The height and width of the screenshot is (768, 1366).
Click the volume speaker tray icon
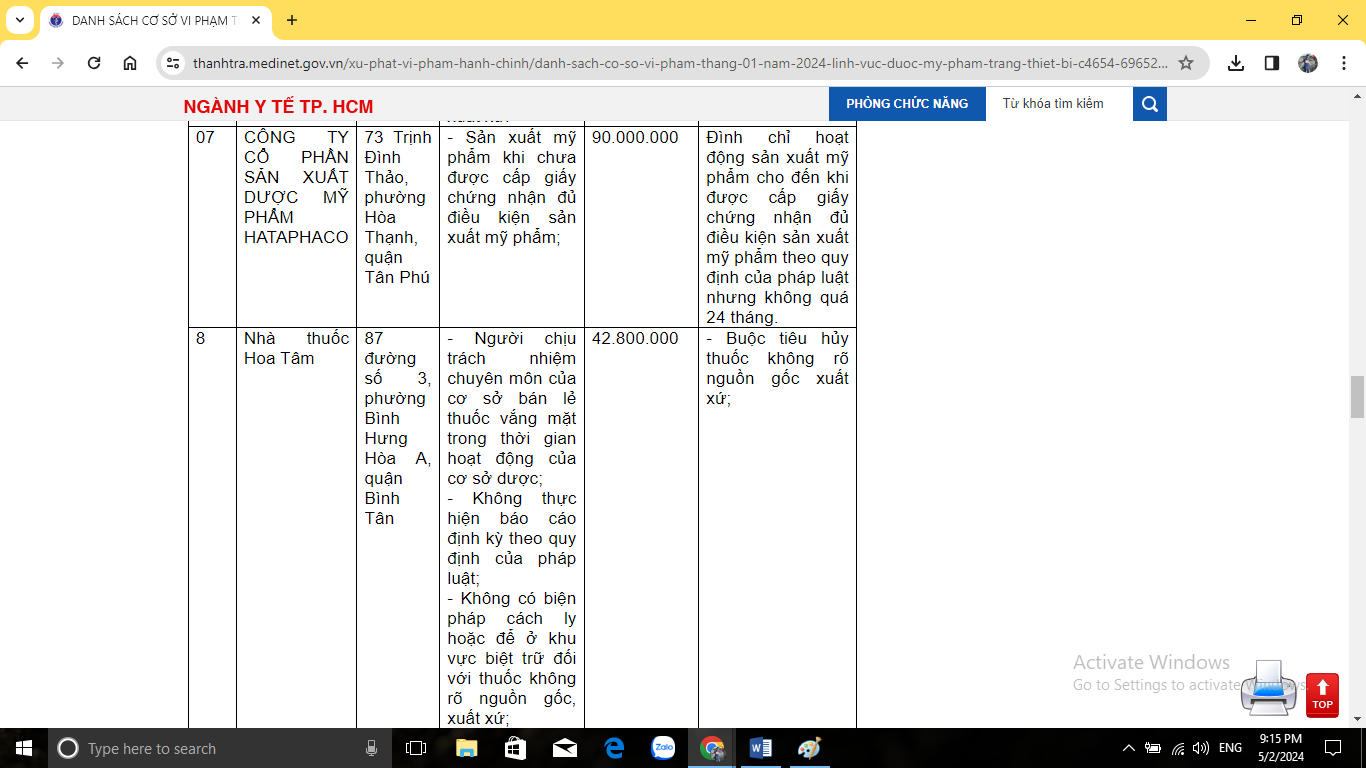1201,748
